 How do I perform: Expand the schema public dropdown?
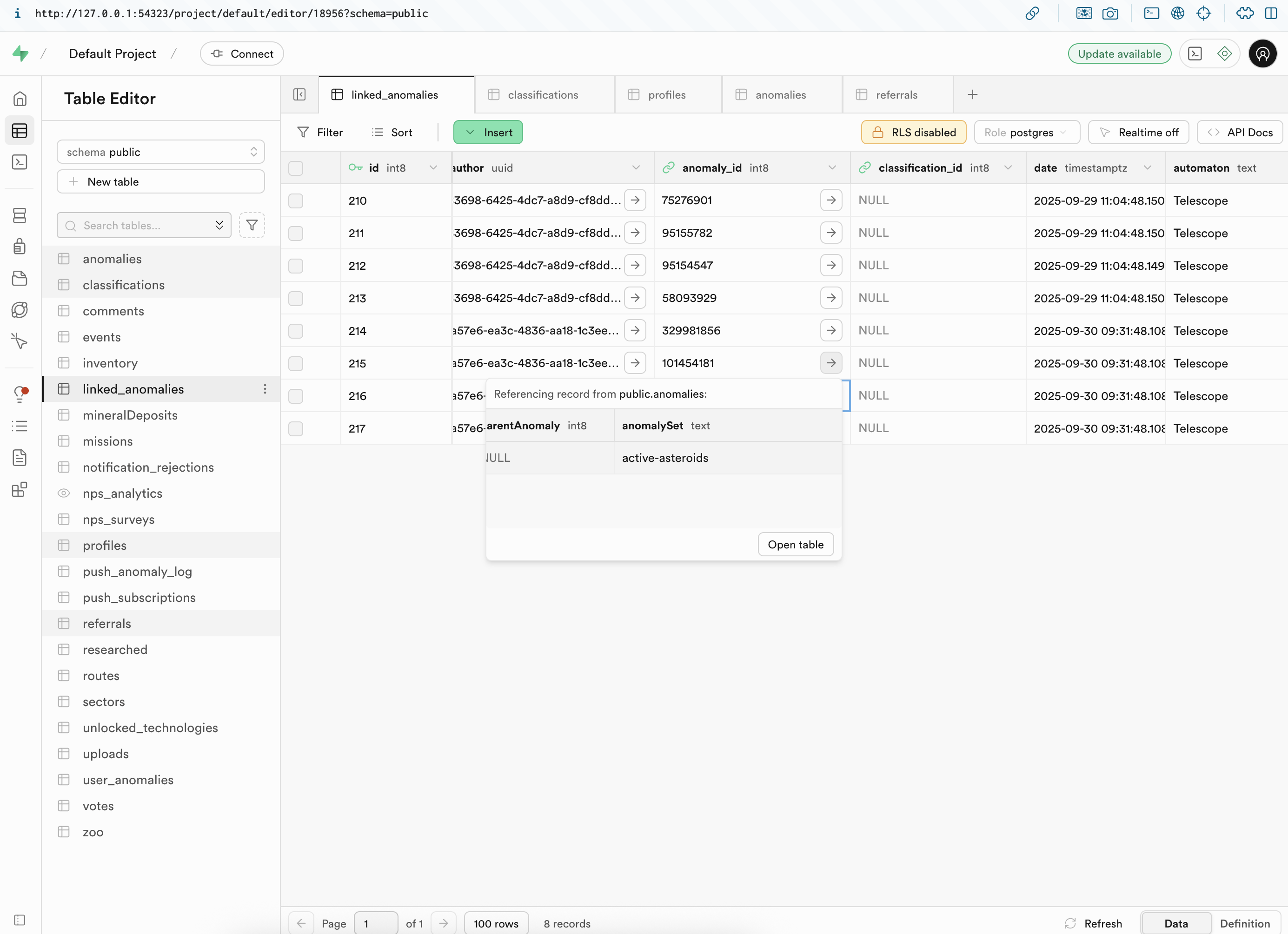pyautogui.click(x=161, y=152)
